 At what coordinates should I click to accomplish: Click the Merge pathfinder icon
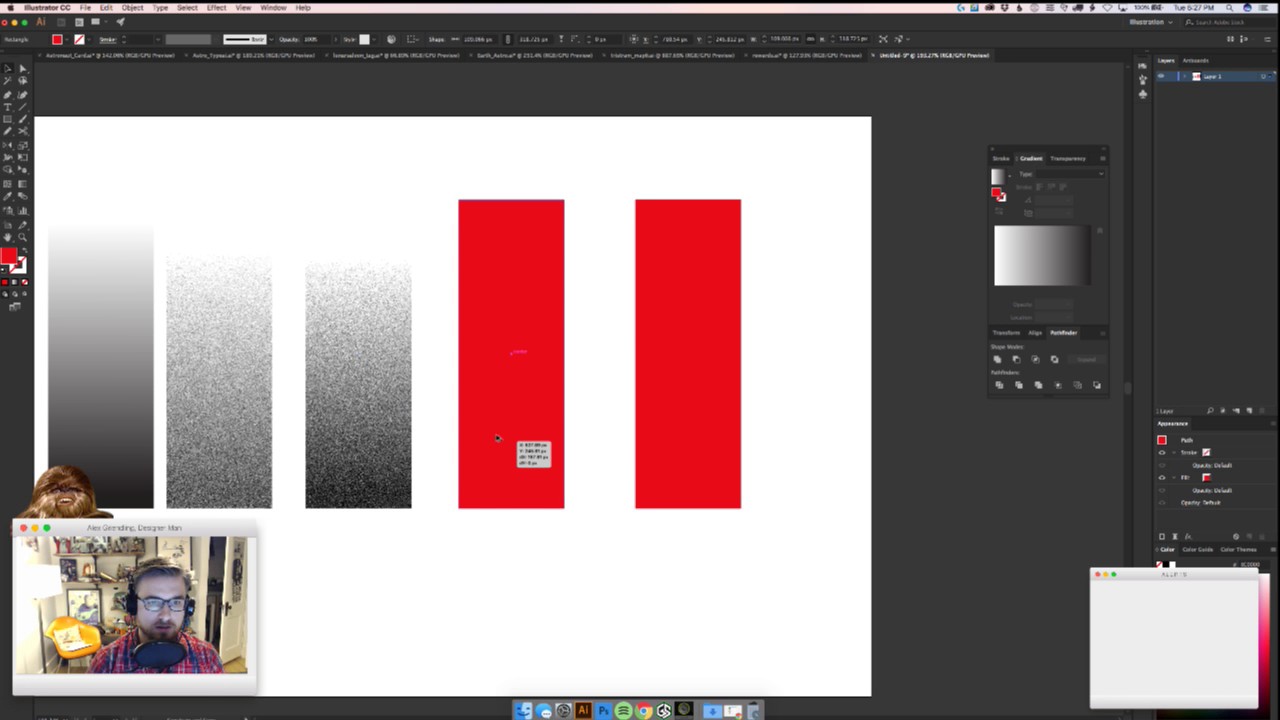[1037, 385]
